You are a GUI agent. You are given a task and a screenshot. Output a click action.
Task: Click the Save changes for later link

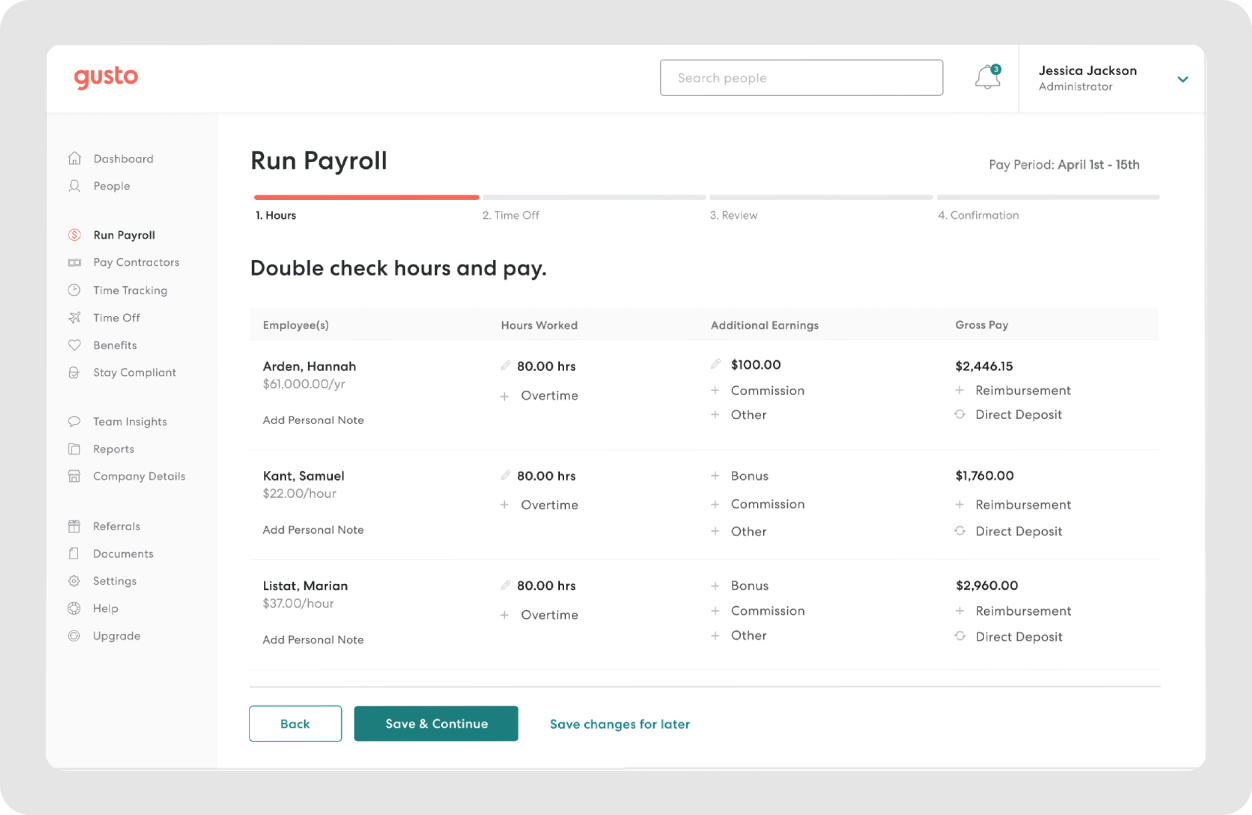[620, 724]
